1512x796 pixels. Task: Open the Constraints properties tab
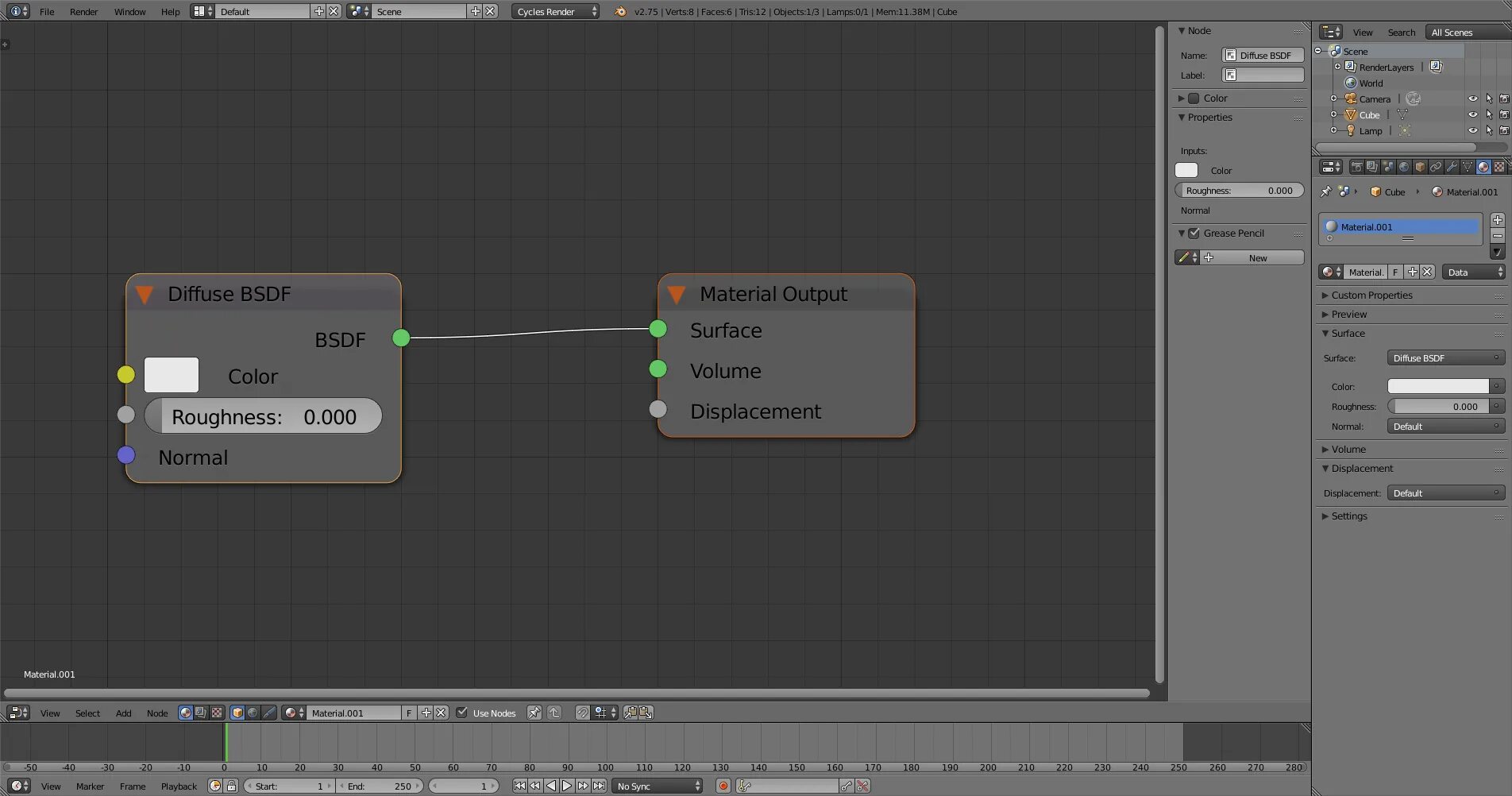[1436, 167]
